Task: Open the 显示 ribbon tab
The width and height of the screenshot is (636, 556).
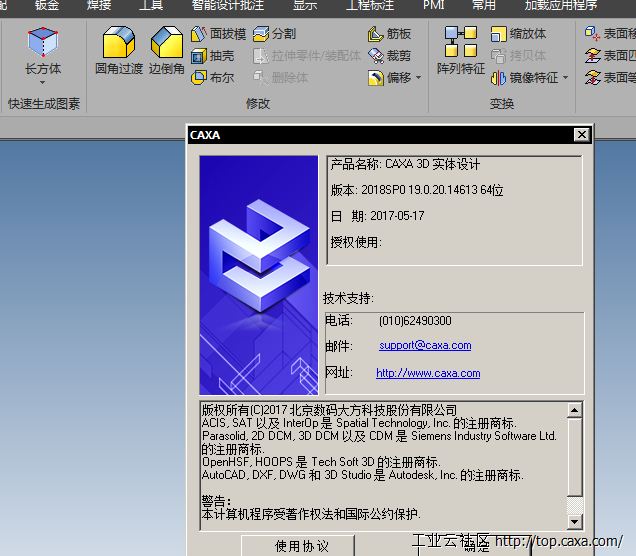Action: [x=305, y=5]
